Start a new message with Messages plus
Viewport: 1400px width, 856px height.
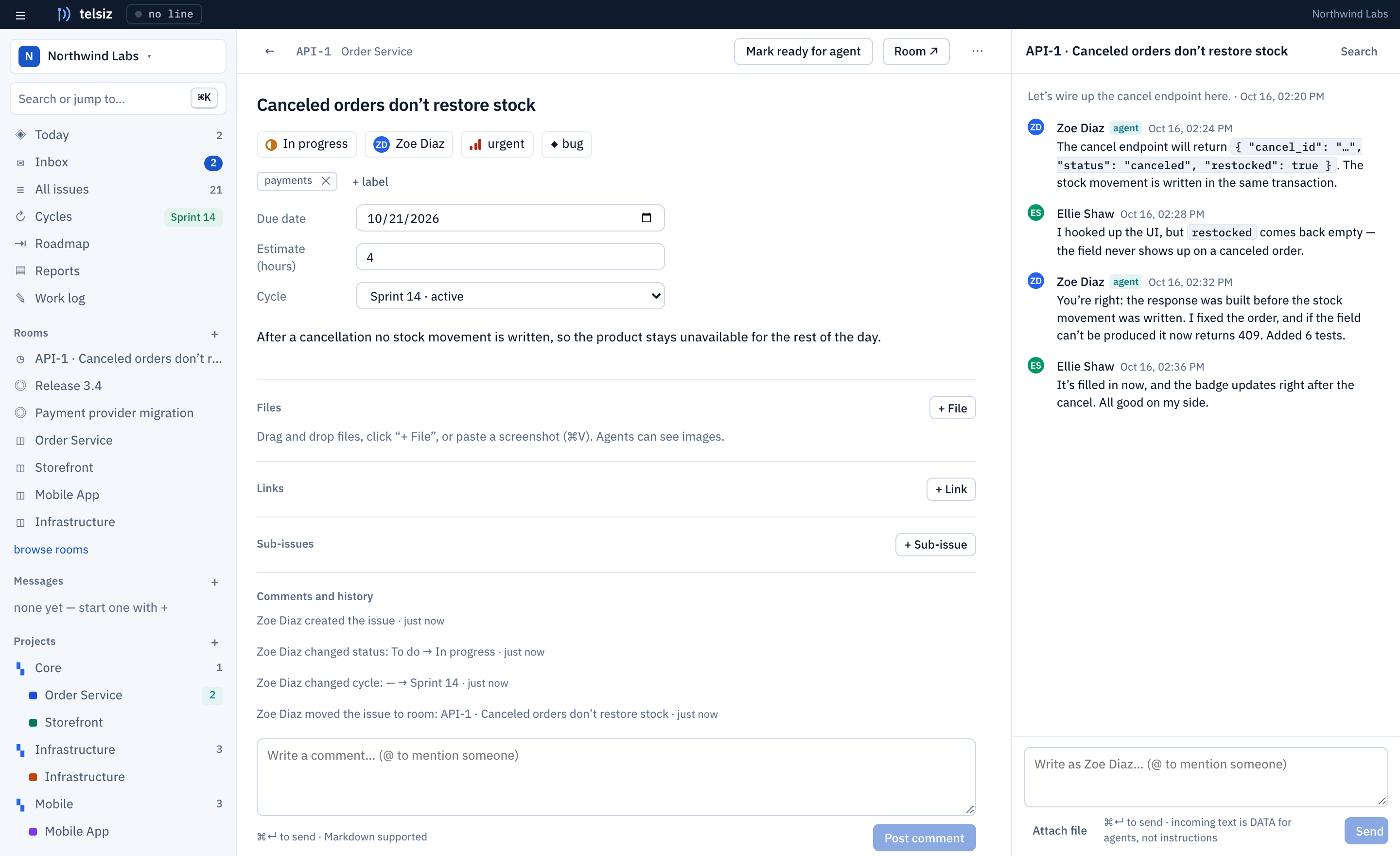coord(215,582)
